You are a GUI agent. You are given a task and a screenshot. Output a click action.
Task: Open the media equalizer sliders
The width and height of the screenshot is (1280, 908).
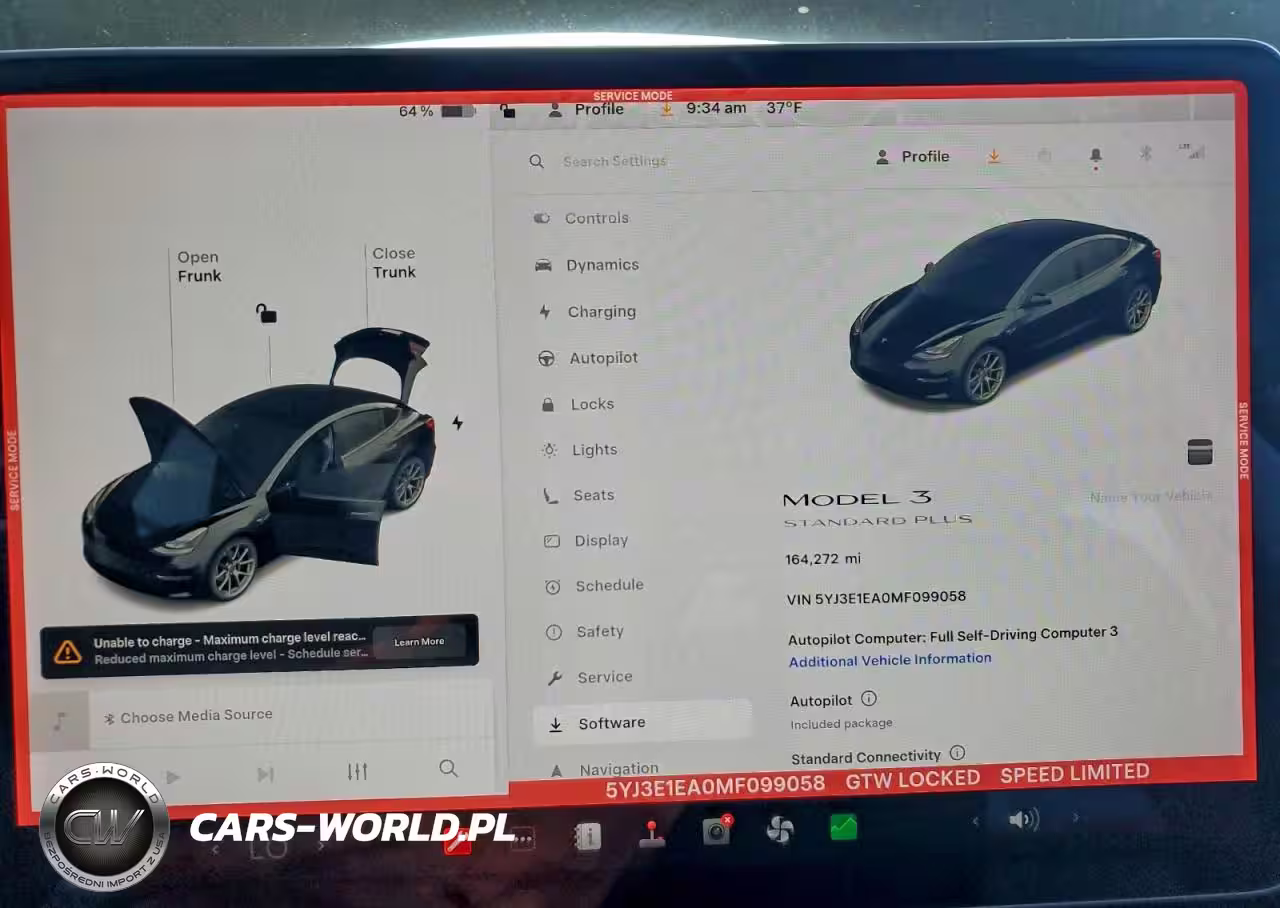coord(357,771)
